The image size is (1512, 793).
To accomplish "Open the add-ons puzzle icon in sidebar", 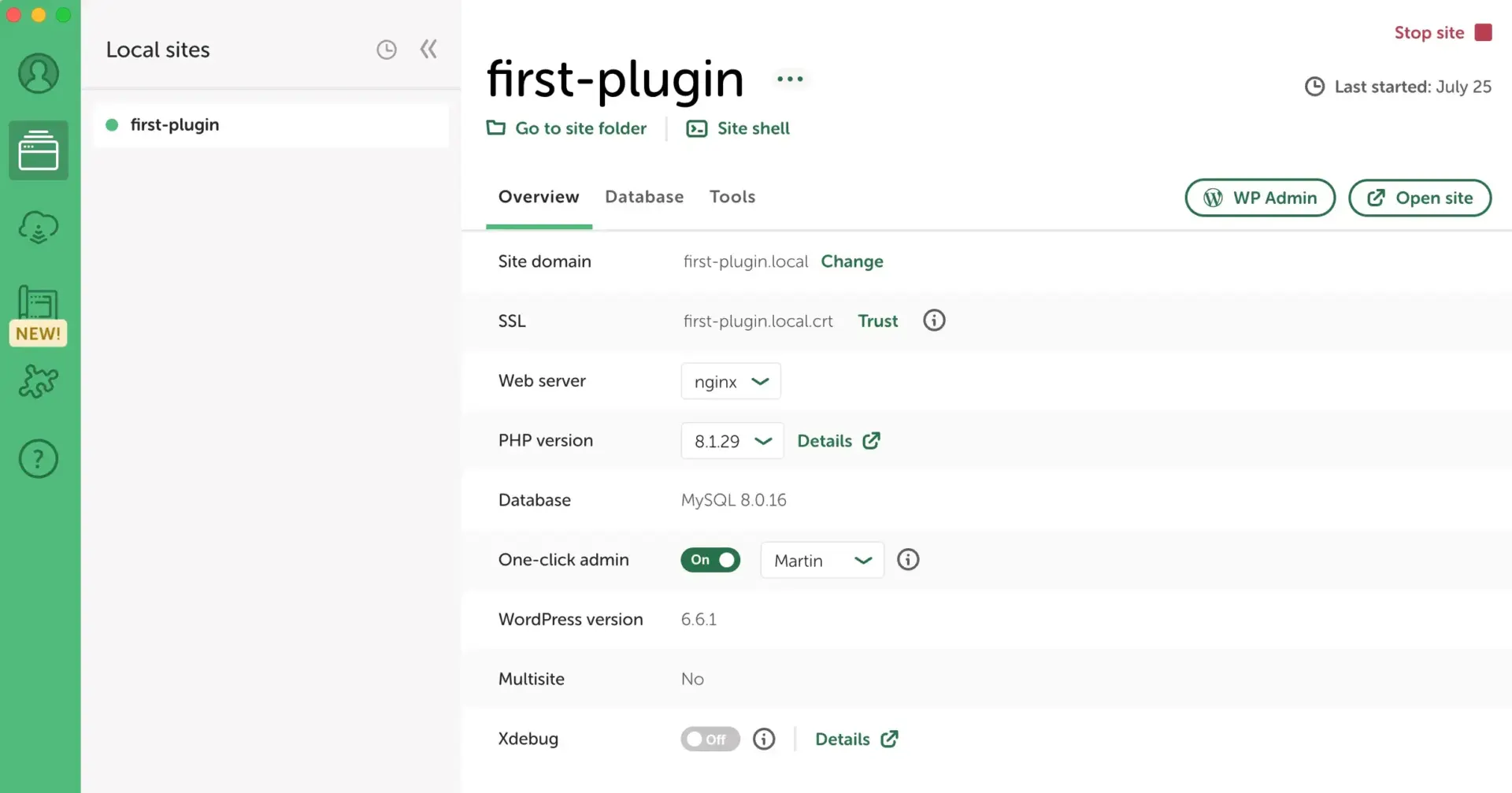I will pos(38,381).
